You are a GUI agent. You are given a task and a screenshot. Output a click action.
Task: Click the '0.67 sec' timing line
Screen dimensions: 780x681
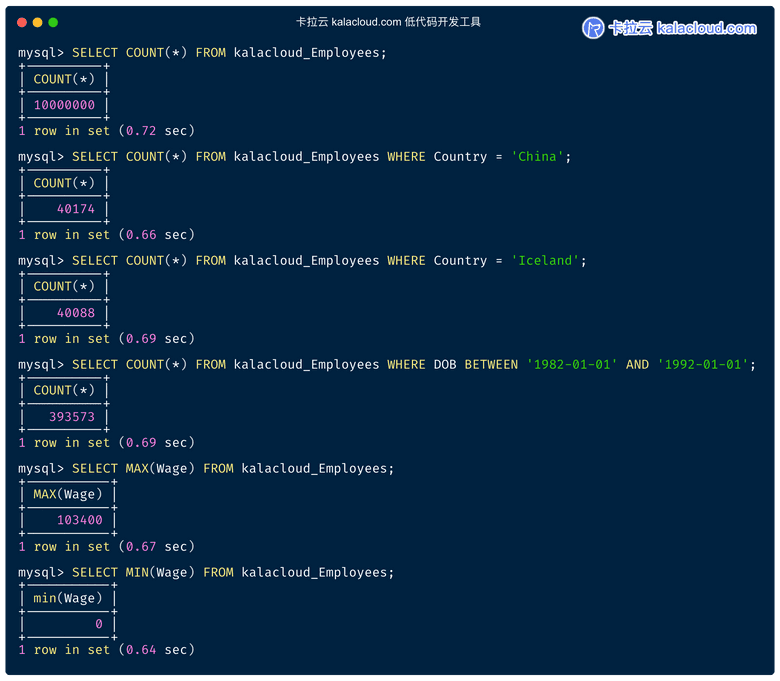pyautogui.click(x=106, y=547)
